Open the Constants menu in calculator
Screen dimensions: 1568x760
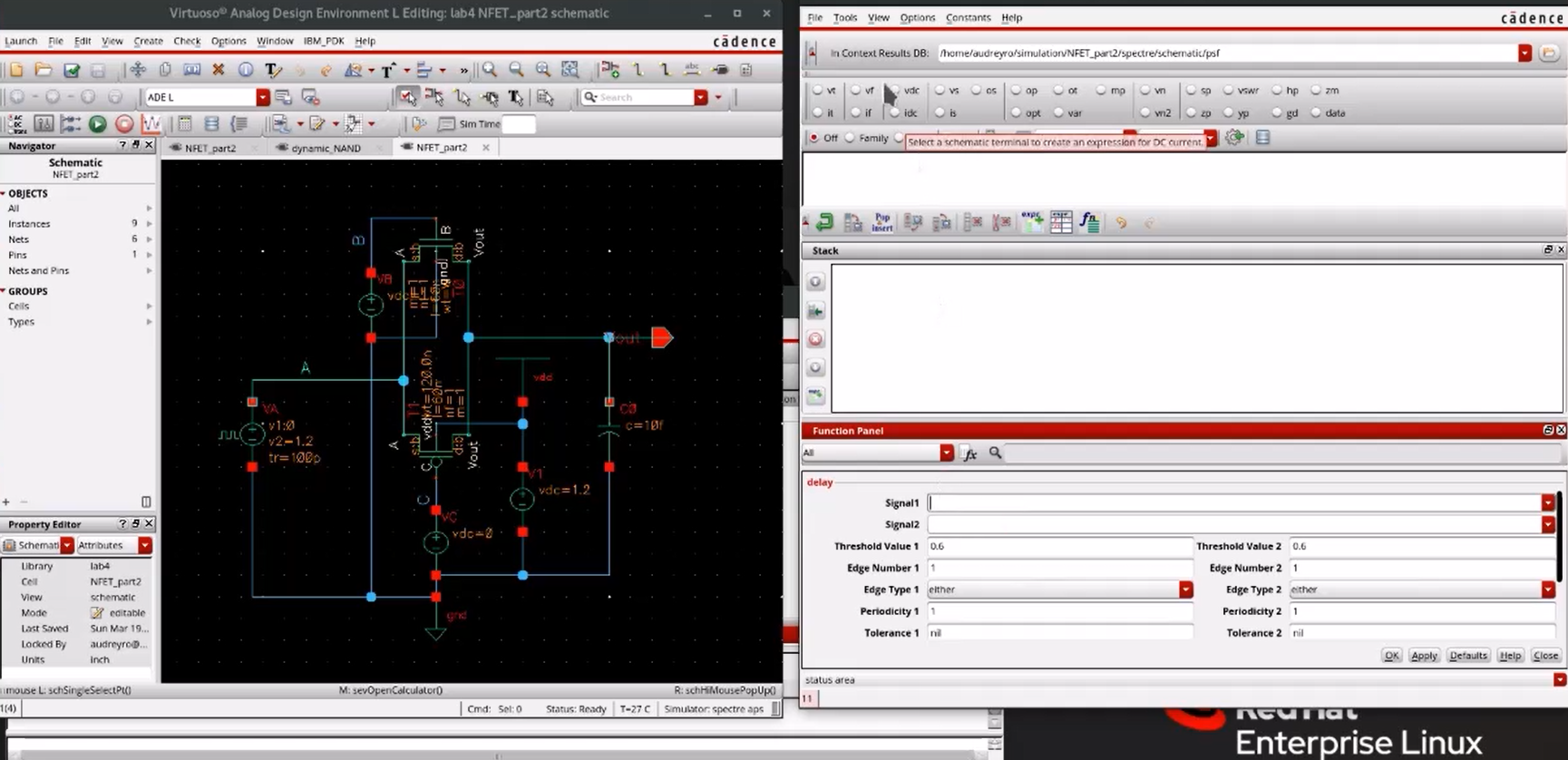coord(968,17)
